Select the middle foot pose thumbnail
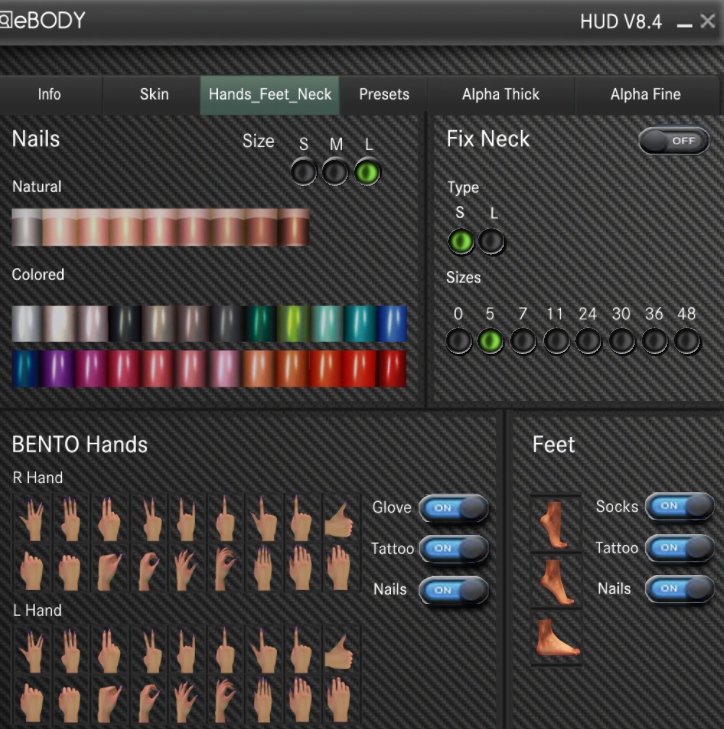The width and height of the screenshot is (724, 729). click(x=555, y=580)
